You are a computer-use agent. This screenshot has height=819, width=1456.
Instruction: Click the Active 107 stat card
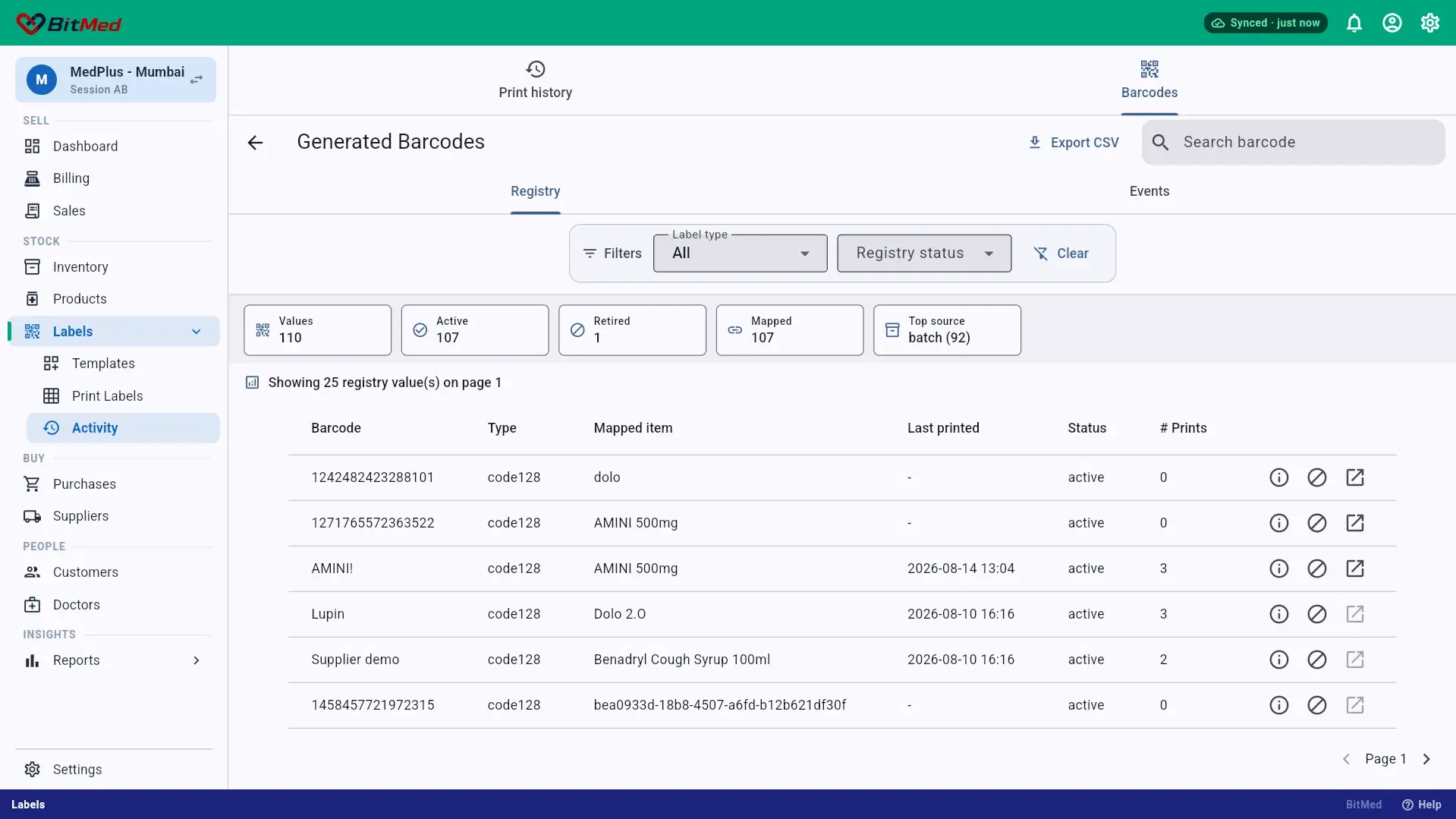point(475,330)
